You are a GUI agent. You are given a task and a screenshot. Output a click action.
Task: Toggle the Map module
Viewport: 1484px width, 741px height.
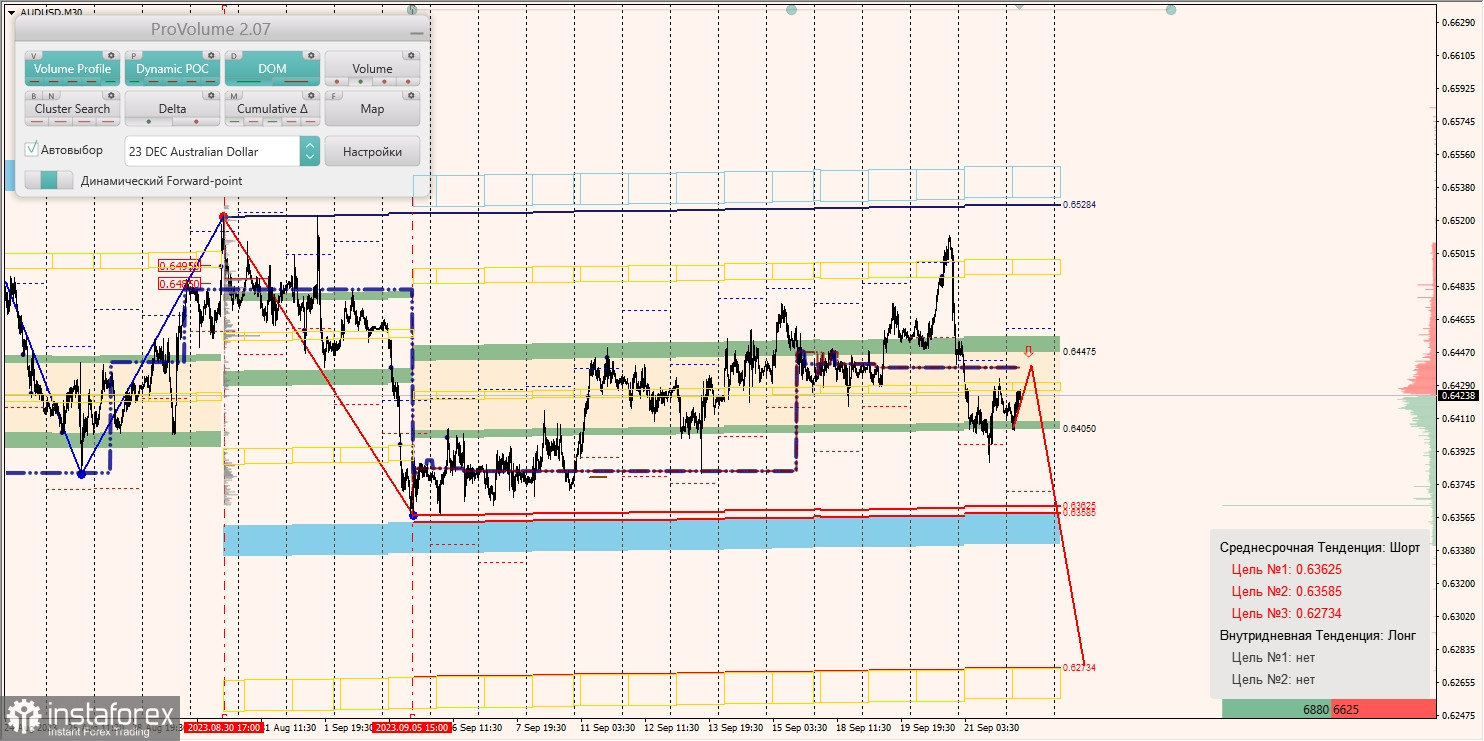pos(372,109)
